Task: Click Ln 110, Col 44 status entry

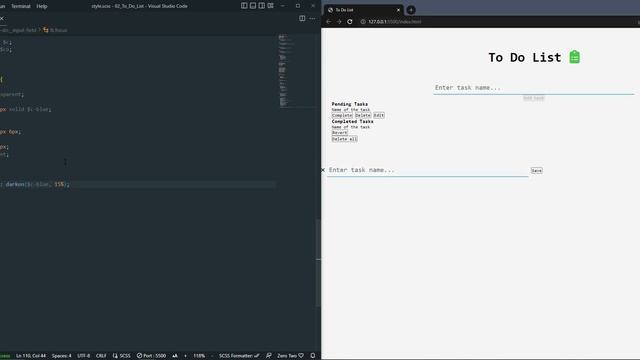Action: pyautogui.click(x=31, y=356)
